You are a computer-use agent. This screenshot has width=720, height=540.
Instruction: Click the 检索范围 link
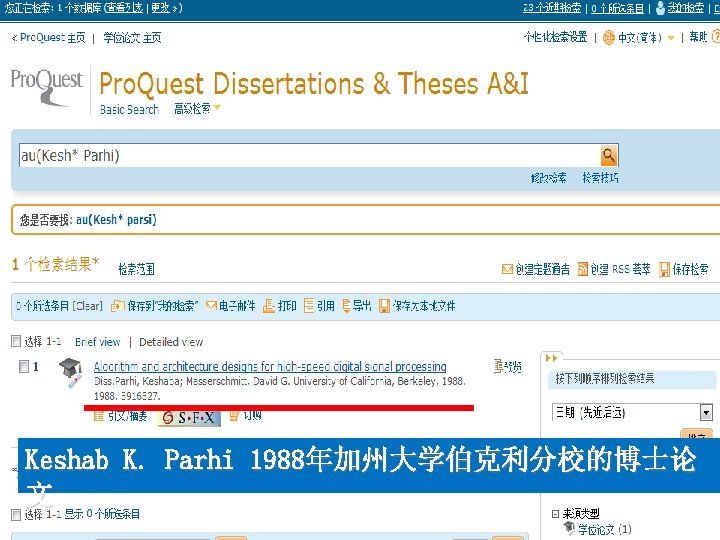136,269
